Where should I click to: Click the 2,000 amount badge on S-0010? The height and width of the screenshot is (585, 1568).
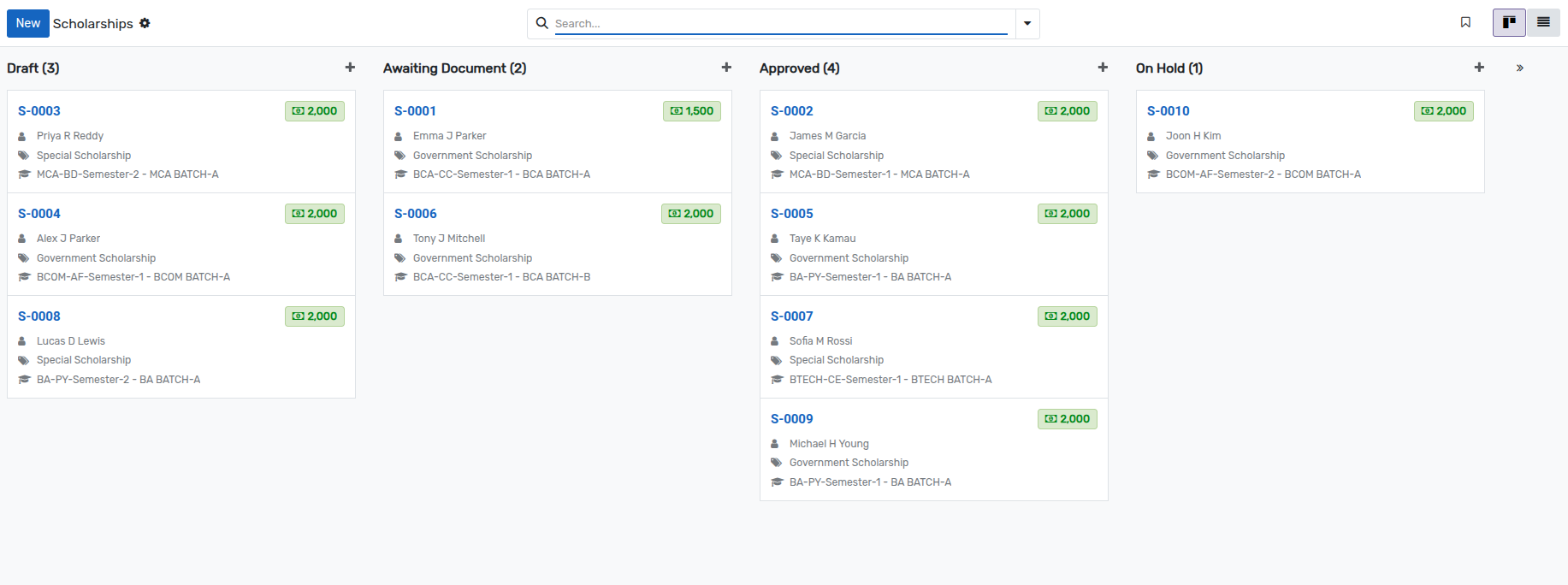[1444, 111]
